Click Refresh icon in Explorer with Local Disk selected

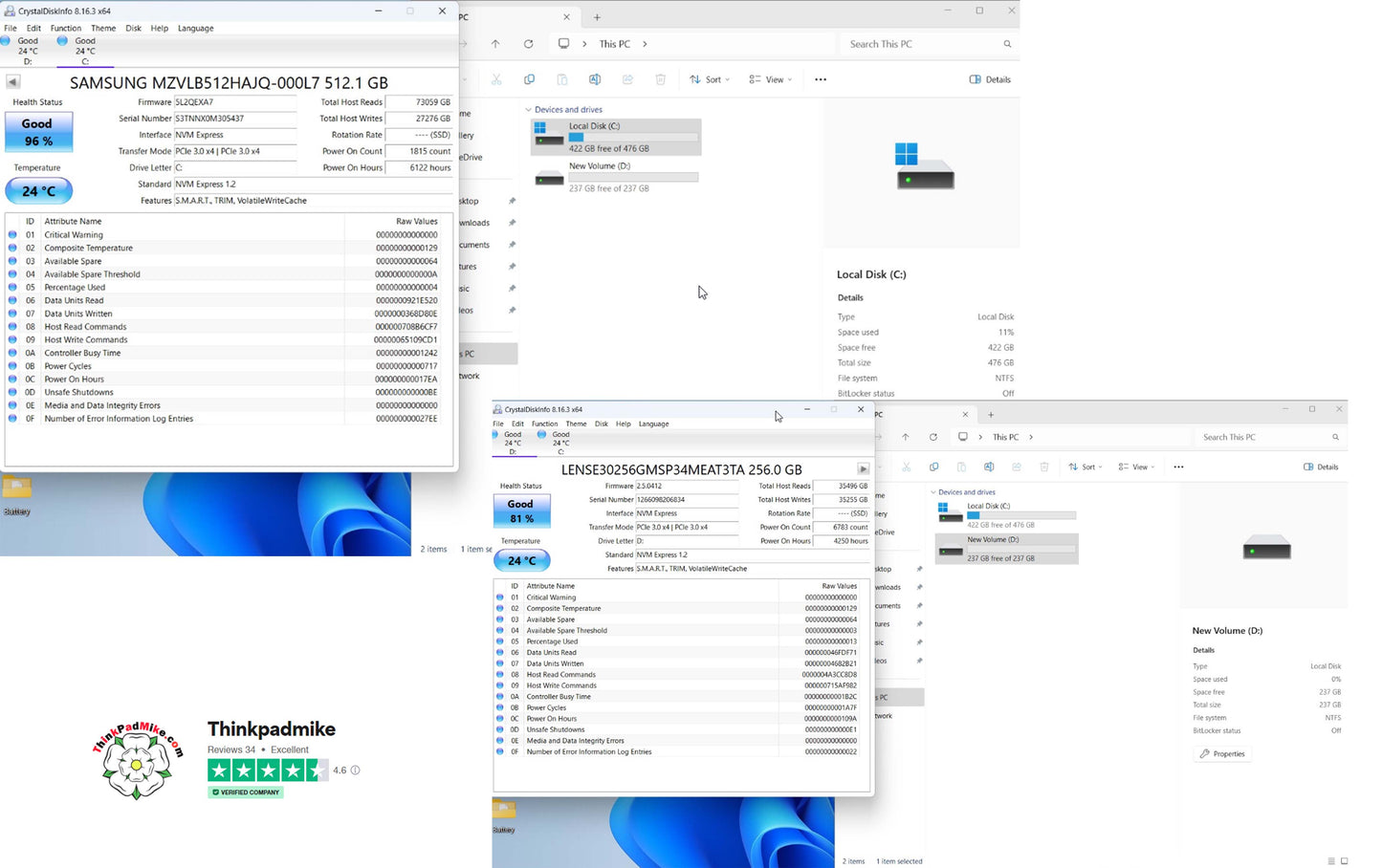click(528, 44)
